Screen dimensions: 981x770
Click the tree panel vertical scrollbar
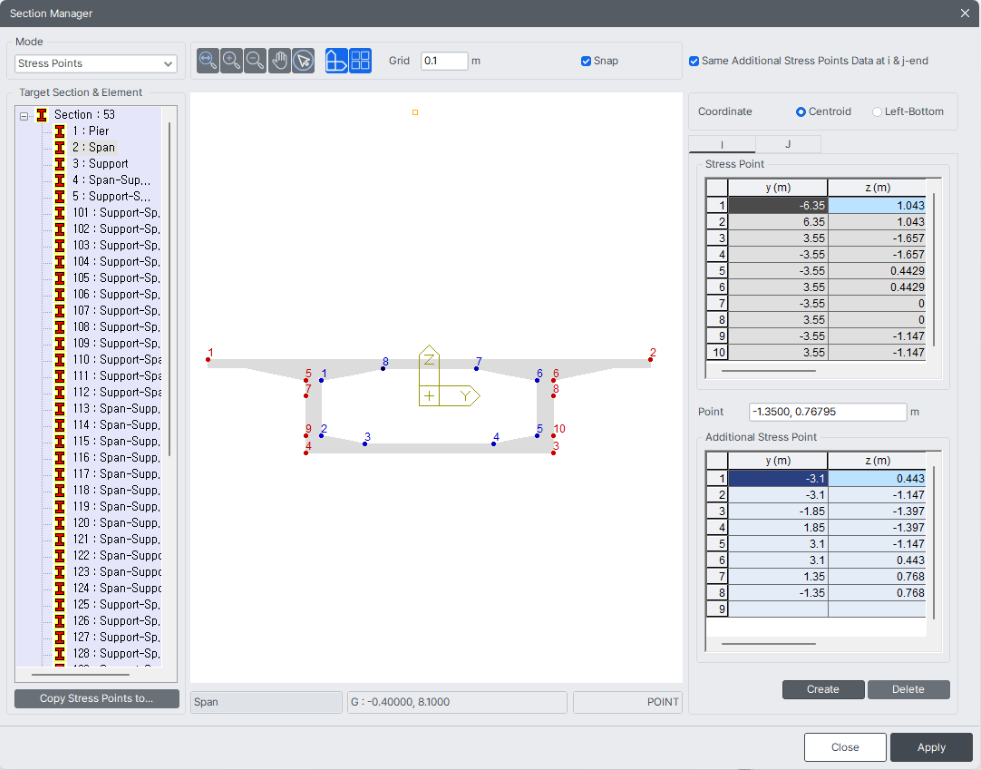pyautogui.click(x=170, y=288)
